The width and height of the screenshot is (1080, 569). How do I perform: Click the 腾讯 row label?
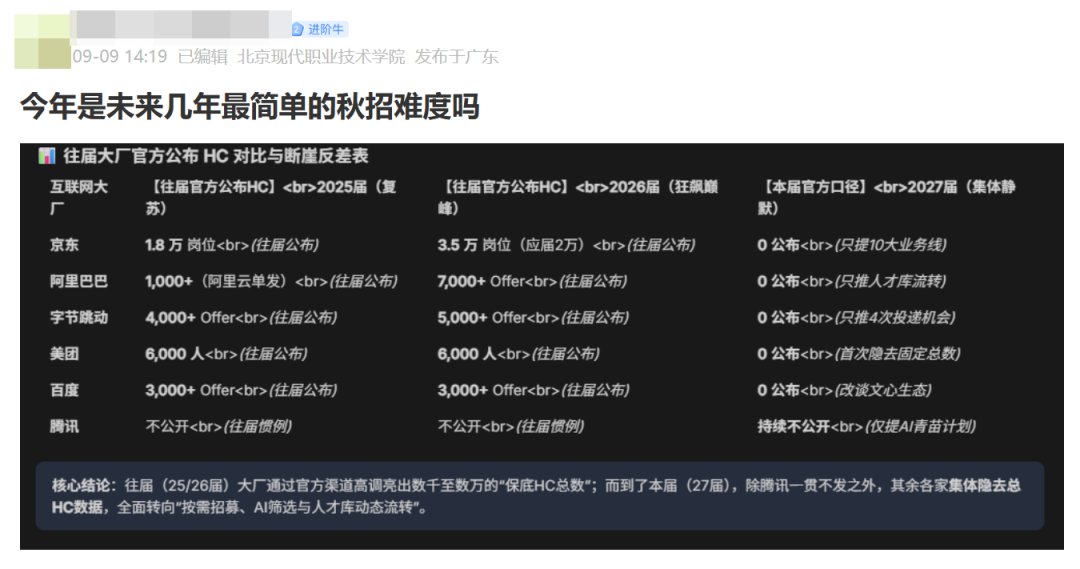coord(64,426)
